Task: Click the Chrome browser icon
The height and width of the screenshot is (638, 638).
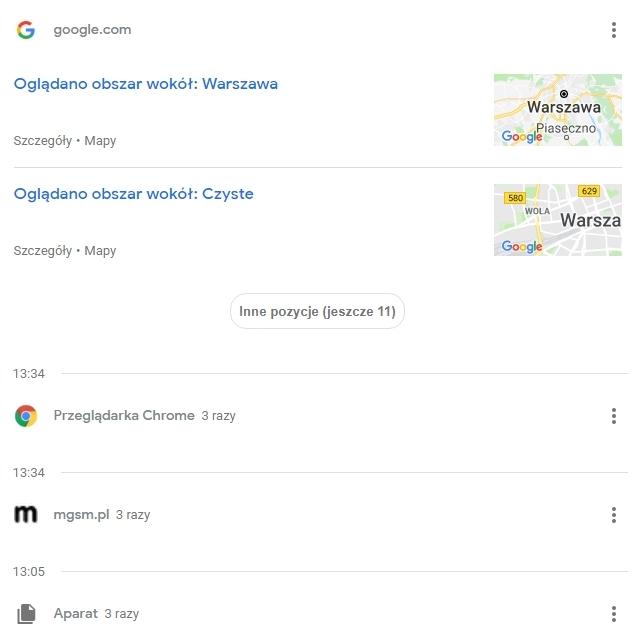Action: [x=26, y=416]
